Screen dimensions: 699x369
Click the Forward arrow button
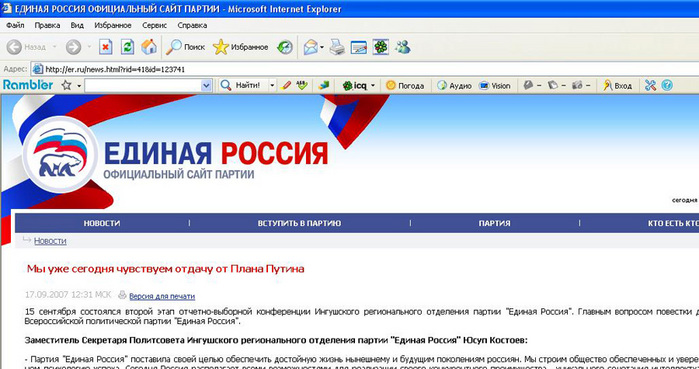[x=74, y=47]
